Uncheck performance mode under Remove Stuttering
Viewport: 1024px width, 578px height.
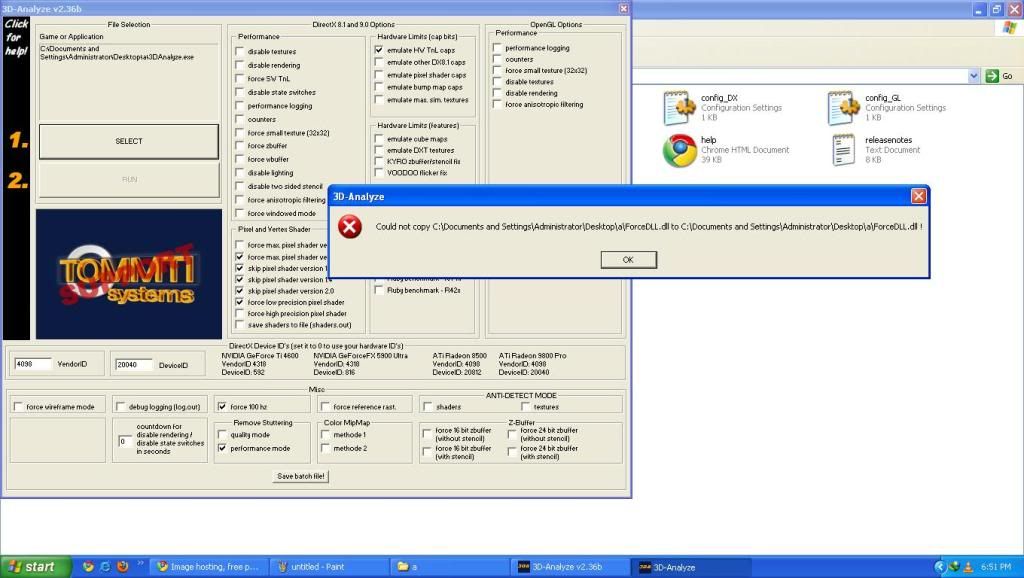[222, 448]
